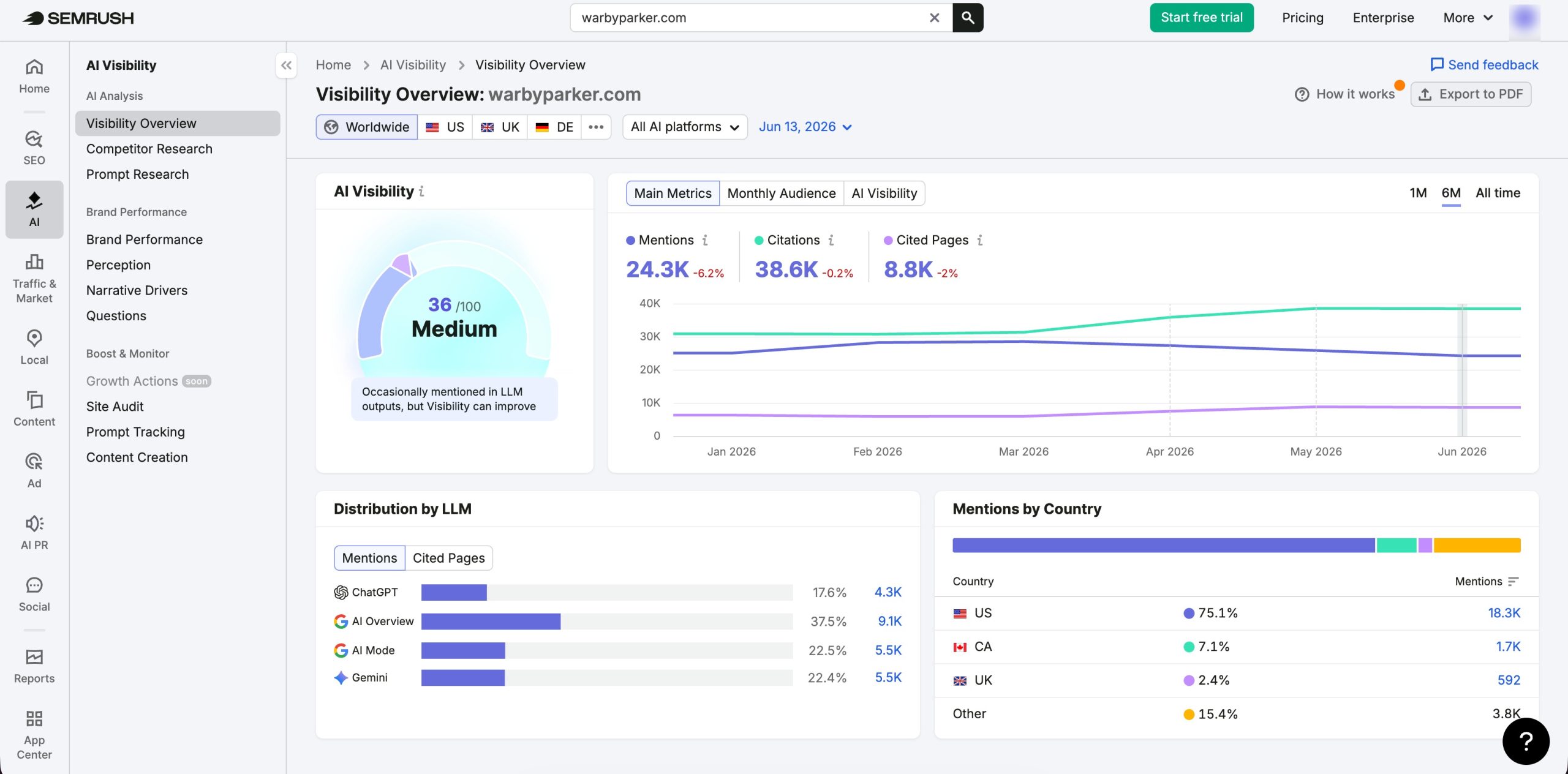Open the App Center sidebar icon
The image size is (1568, 774).
pos(34,735)
